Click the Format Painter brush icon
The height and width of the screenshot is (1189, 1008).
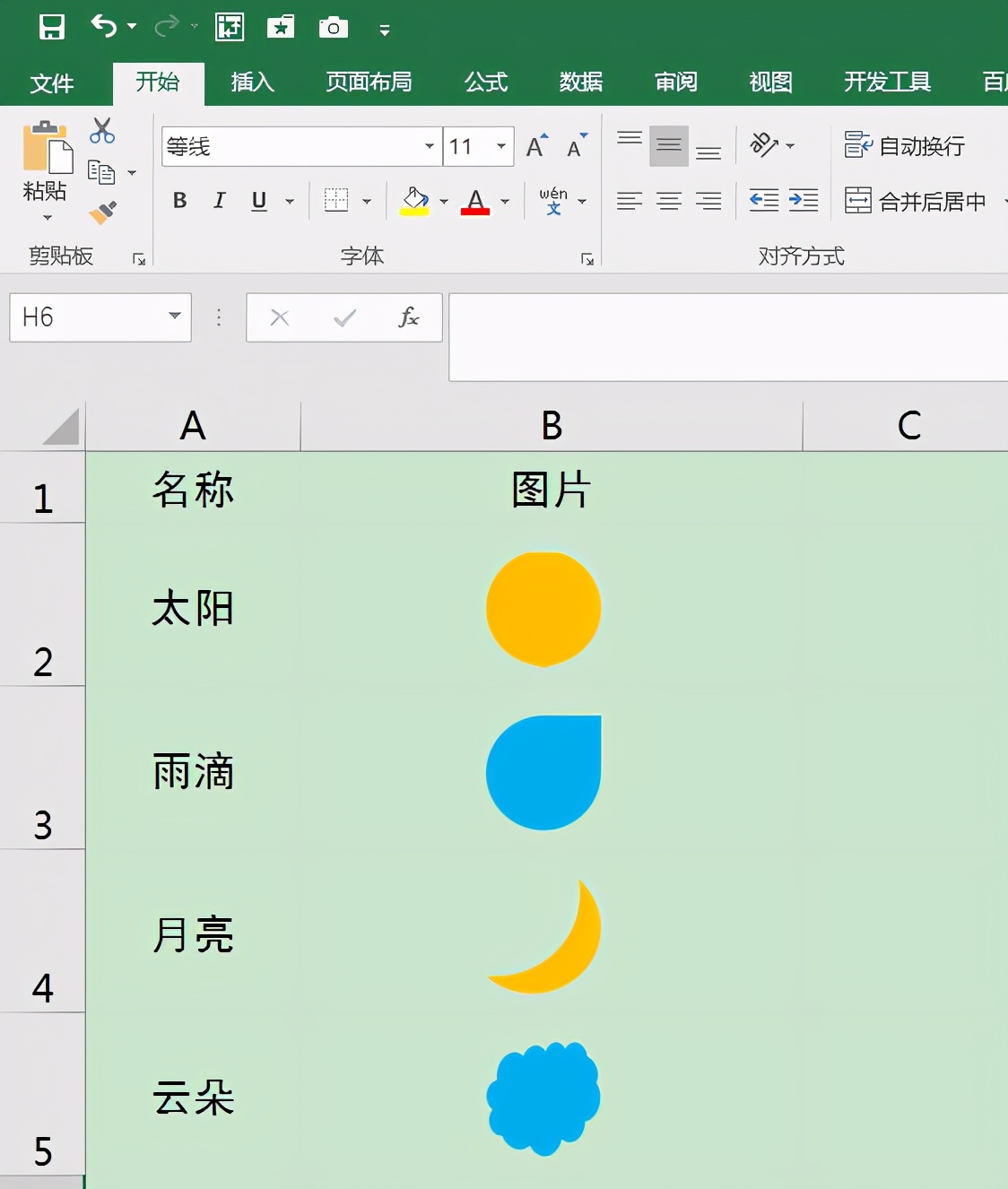click(102, 213)
